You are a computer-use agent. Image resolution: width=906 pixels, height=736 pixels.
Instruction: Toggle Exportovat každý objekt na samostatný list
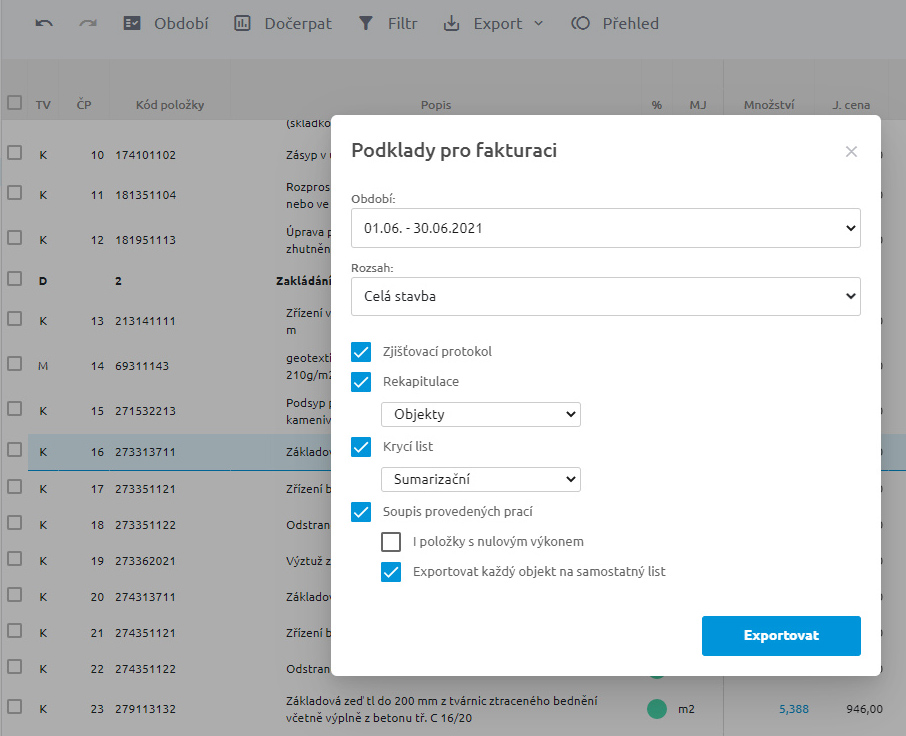pos(391,572)
